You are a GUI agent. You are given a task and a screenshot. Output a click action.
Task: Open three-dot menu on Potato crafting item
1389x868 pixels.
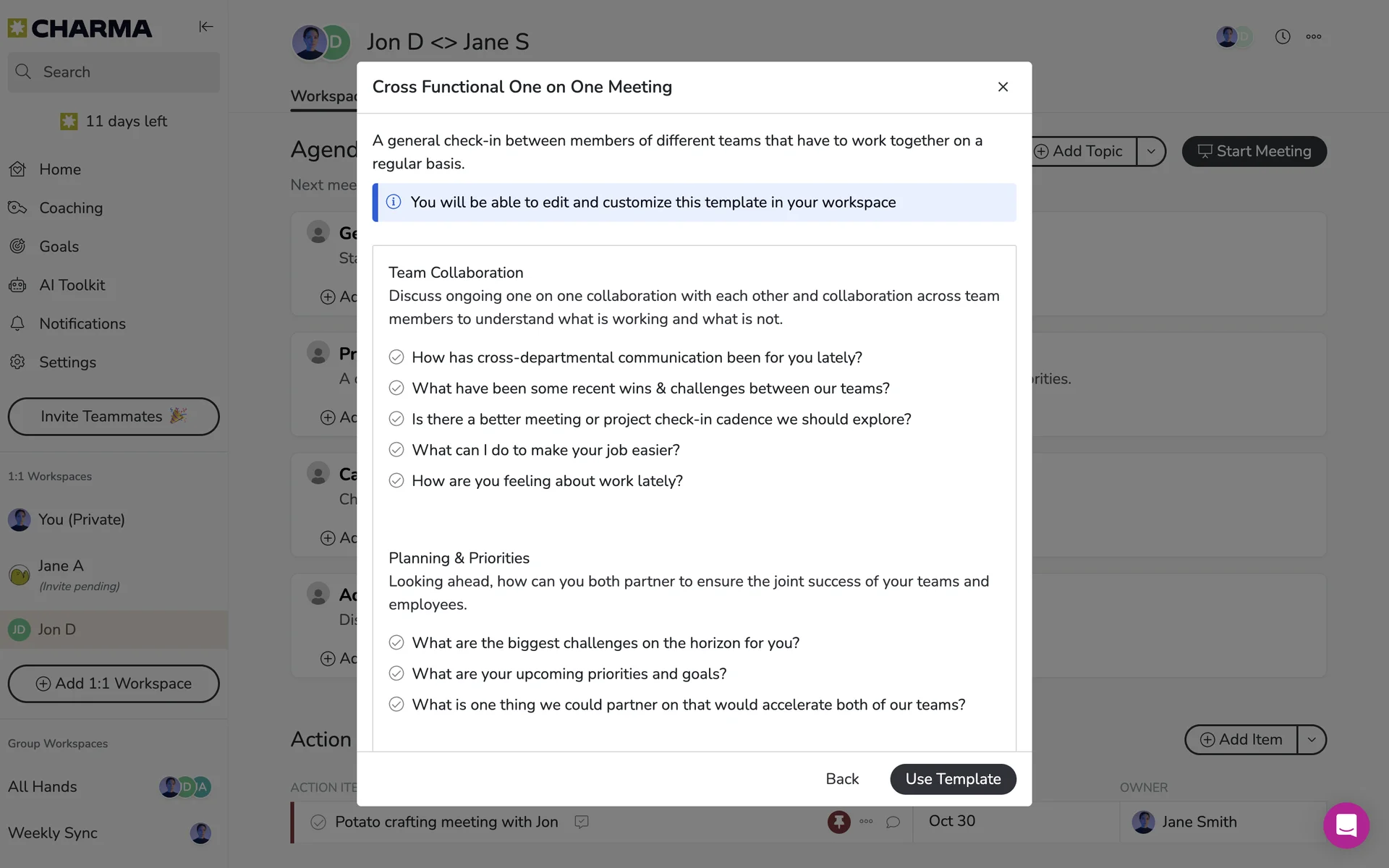[866, 822]
